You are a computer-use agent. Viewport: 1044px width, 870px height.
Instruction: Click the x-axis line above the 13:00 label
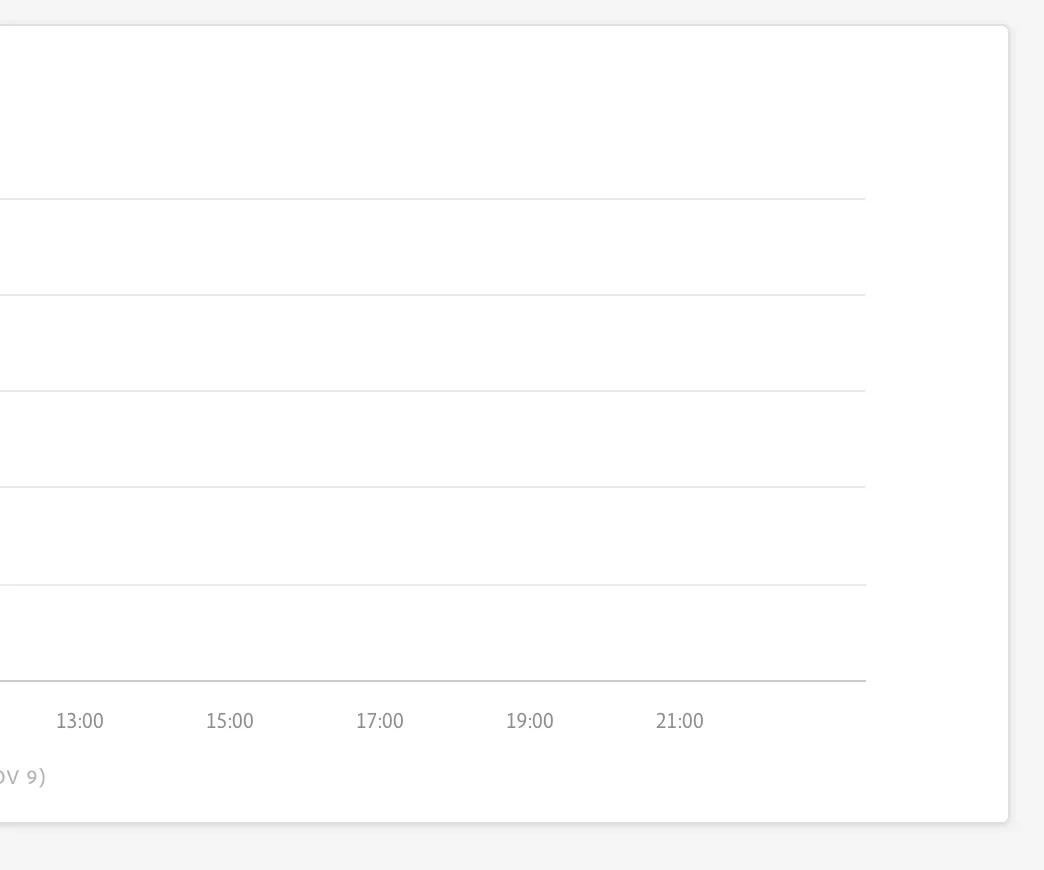pyautogui.click(x=80, y=681)
